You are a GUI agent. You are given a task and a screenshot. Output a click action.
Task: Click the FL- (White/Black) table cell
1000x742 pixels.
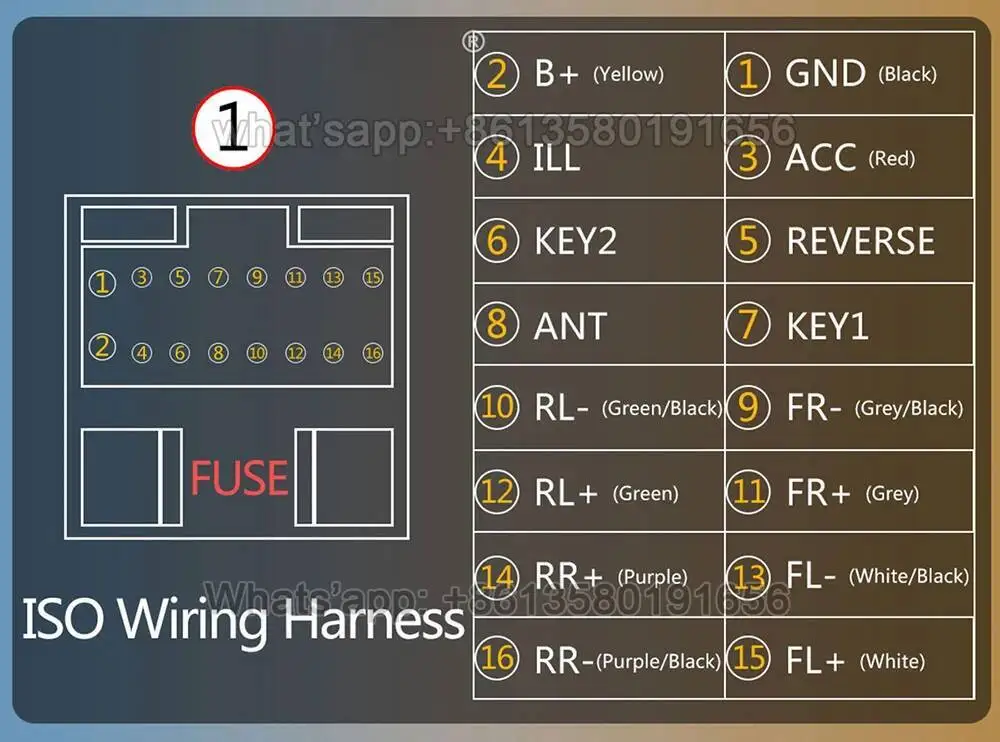tap(849, 575)
